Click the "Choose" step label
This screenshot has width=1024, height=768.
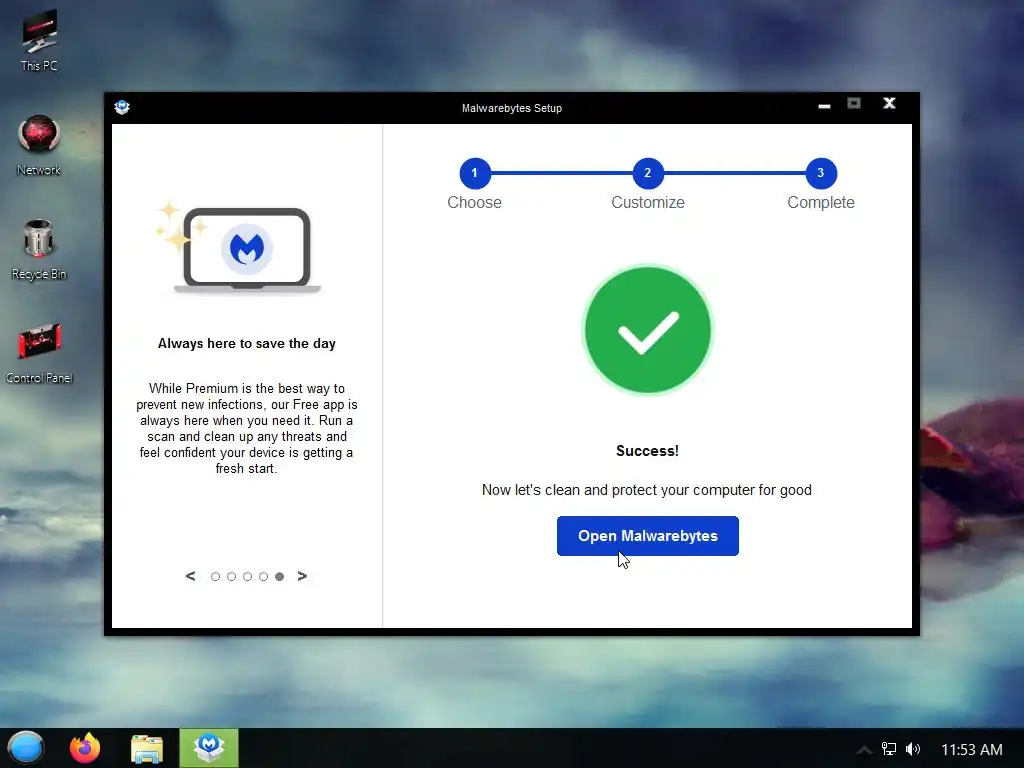(475, 202)
